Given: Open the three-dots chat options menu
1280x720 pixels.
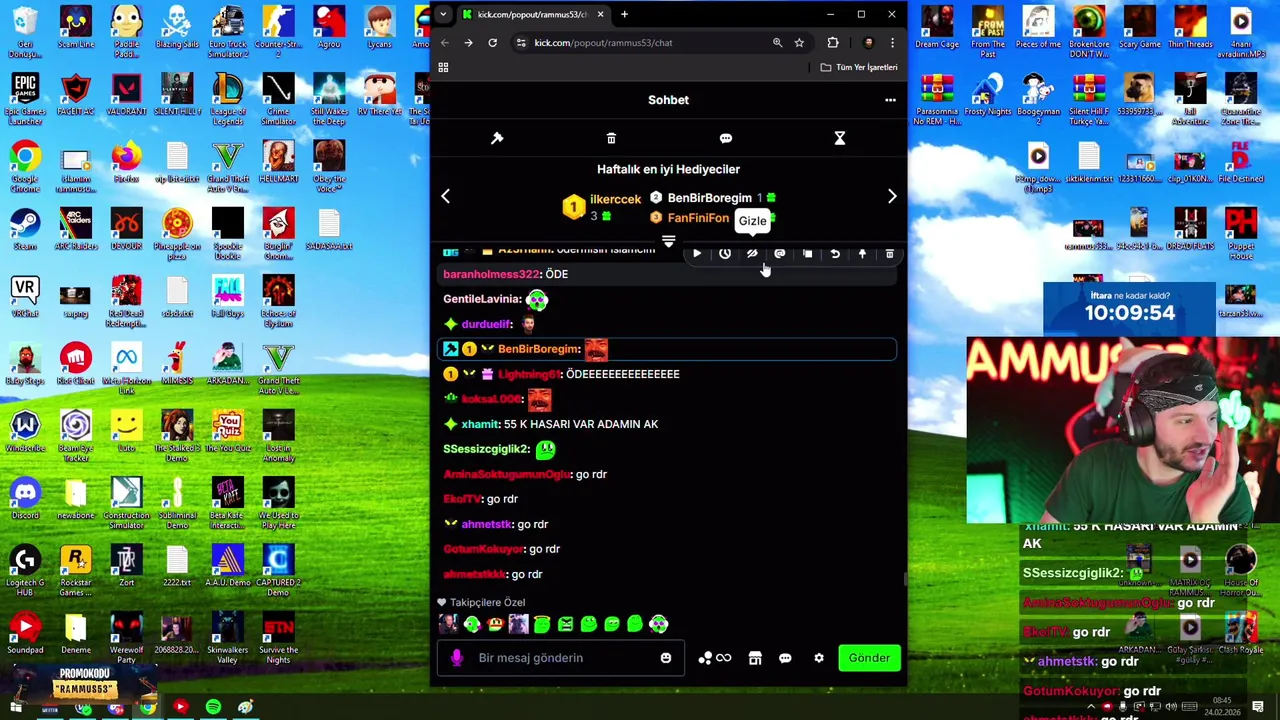Looking at the screenshot, I should pyautogui.click(x=890, y=100).
